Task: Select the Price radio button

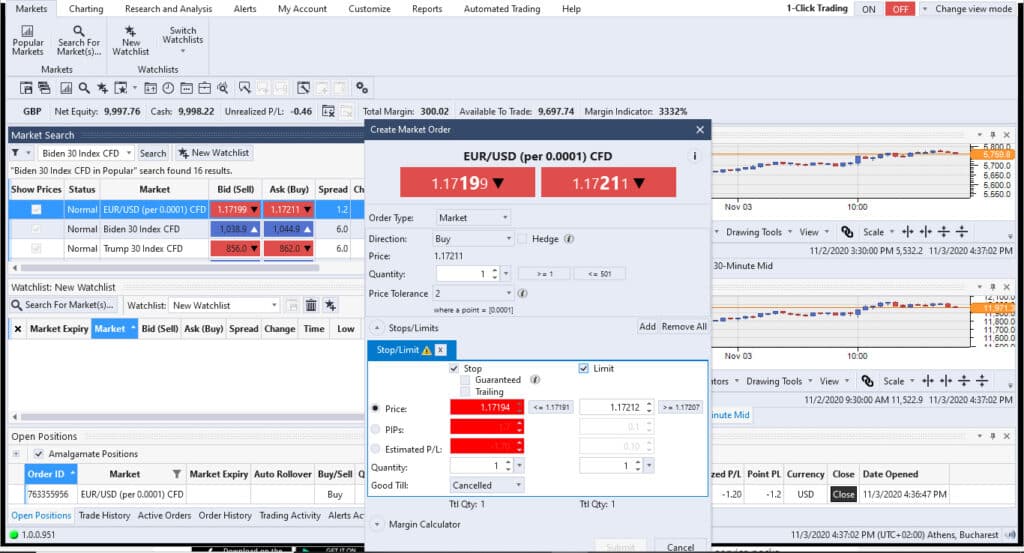Action: tap(376, 409)
